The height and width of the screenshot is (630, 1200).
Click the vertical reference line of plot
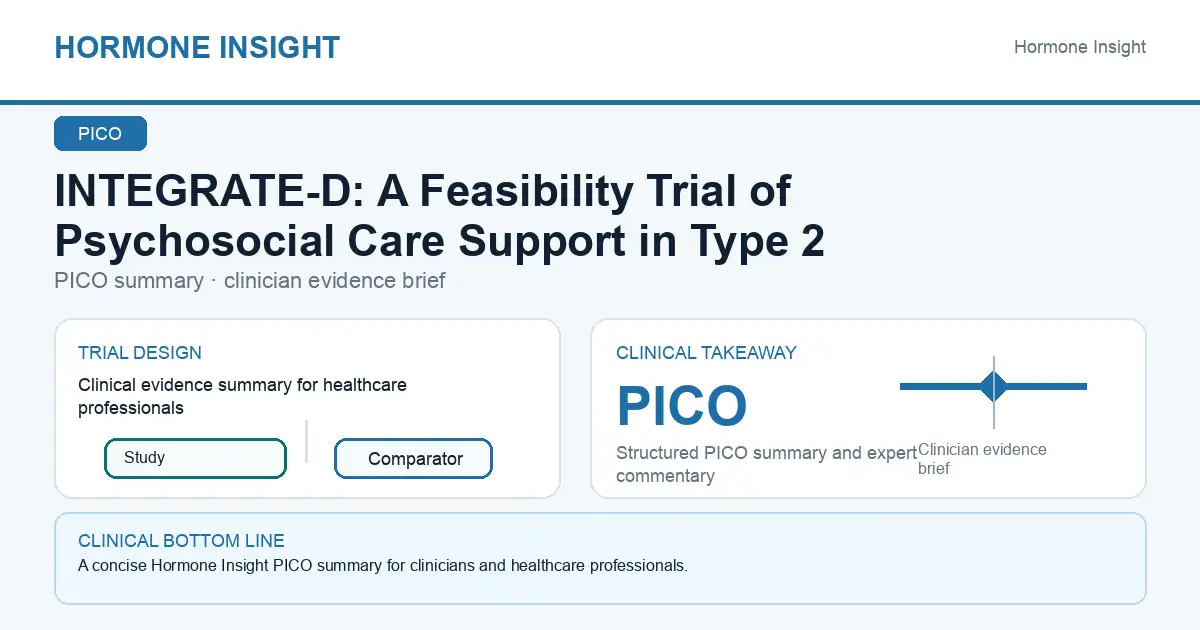tap(994, 392)
